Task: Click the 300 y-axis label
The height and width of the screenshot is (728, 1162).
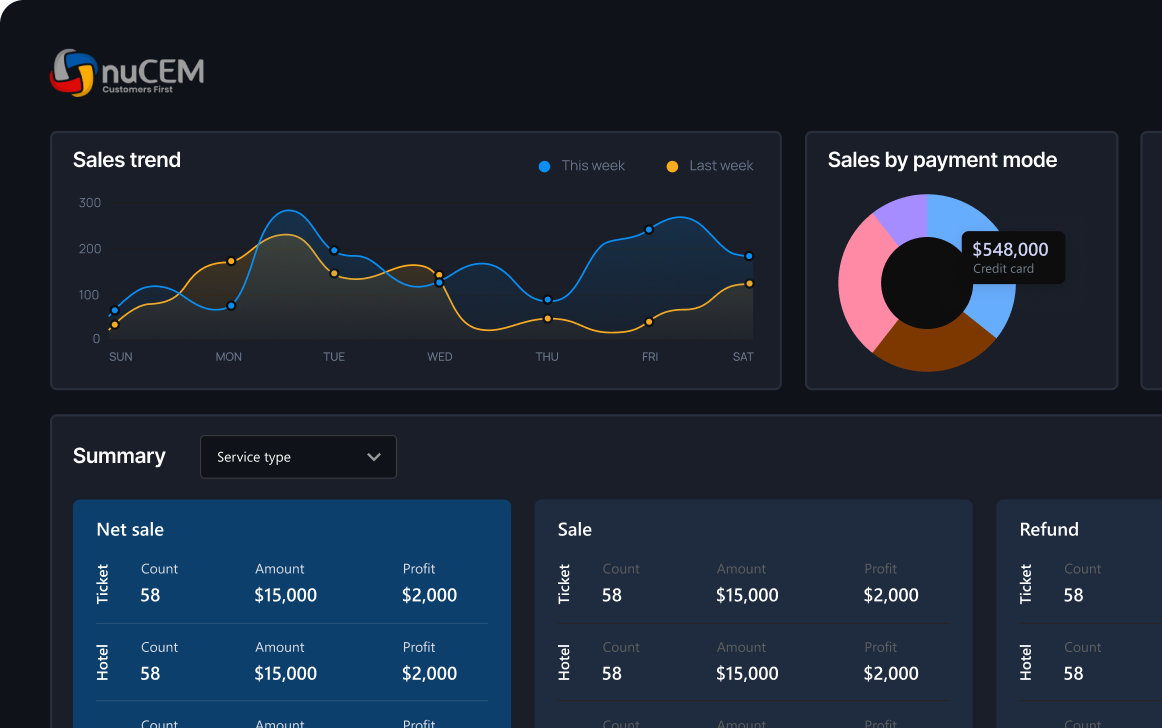Action: click(x=90, y=202)
